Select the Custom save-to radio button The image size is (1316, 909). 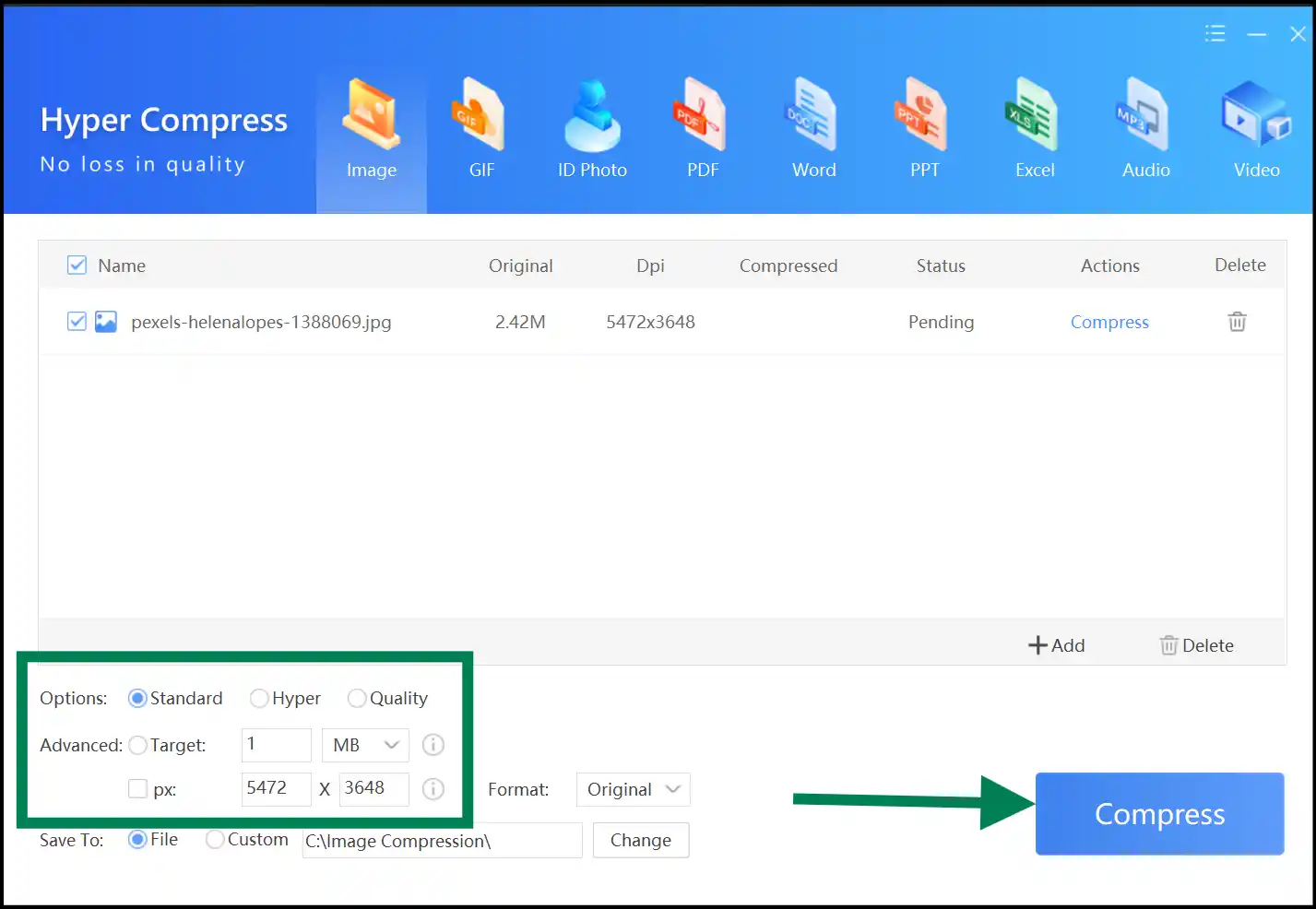coord(215,839)
